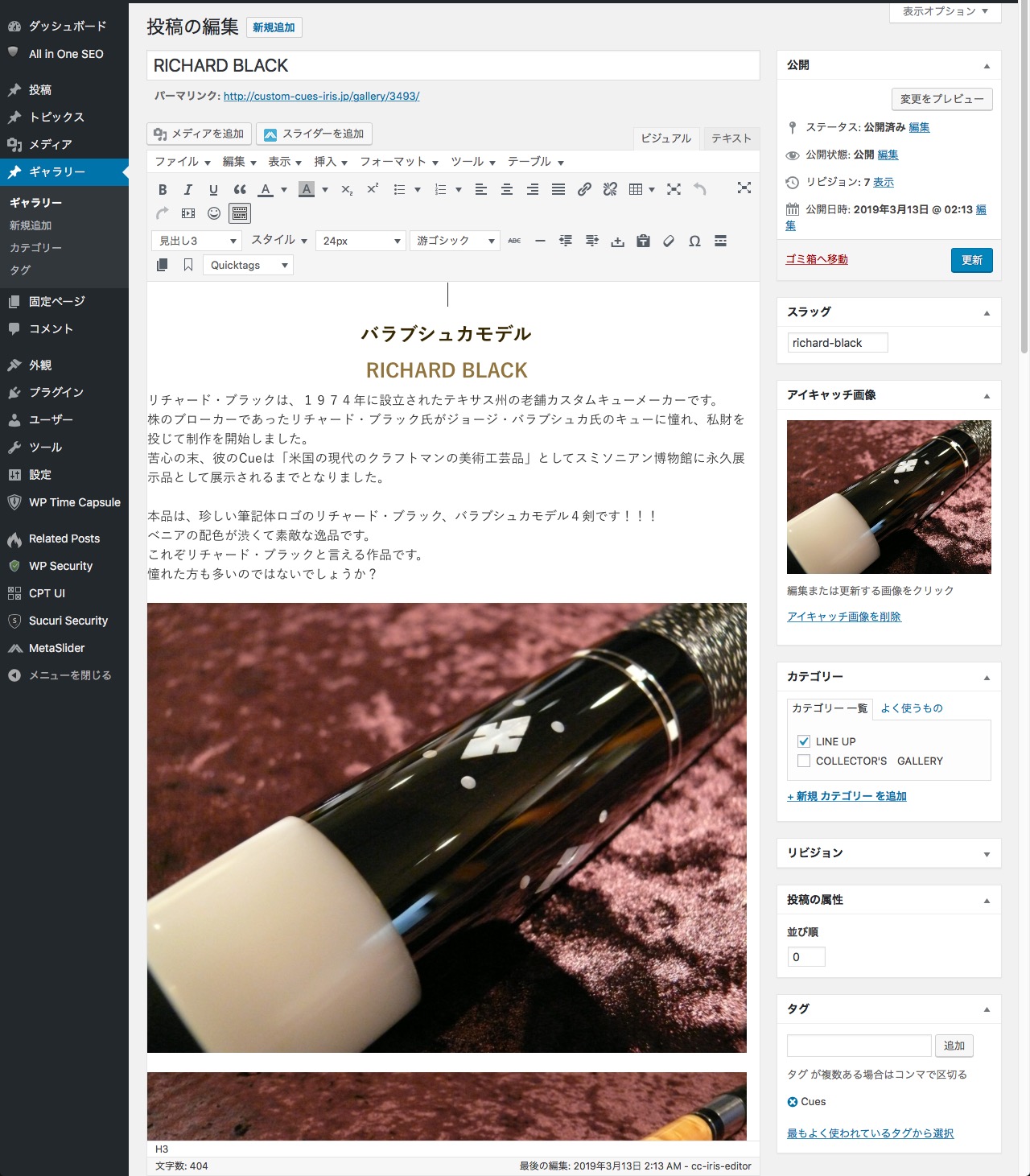Viewport: 1030px width, 1176px height.
Task: Open the スタイル styles dropdown
Action: pyautogui.click(x=279, y=240)
